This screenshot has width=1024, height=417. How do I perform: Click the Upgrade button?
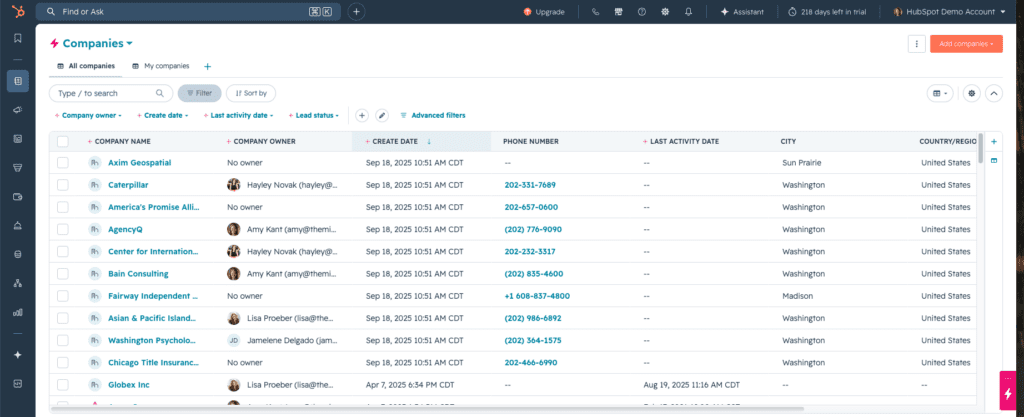(x=544, y=12)
